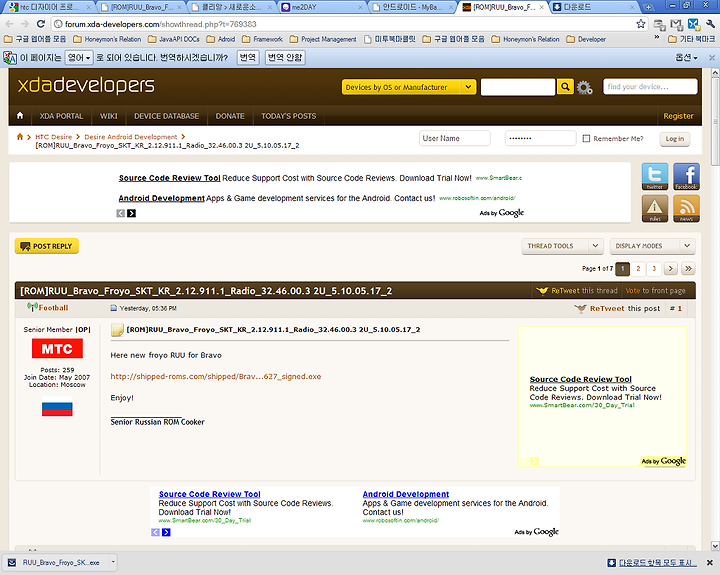Open the forum rules warning icon
Image resolution: width=720 pixels, height=575 pixels.
(655, 209)
